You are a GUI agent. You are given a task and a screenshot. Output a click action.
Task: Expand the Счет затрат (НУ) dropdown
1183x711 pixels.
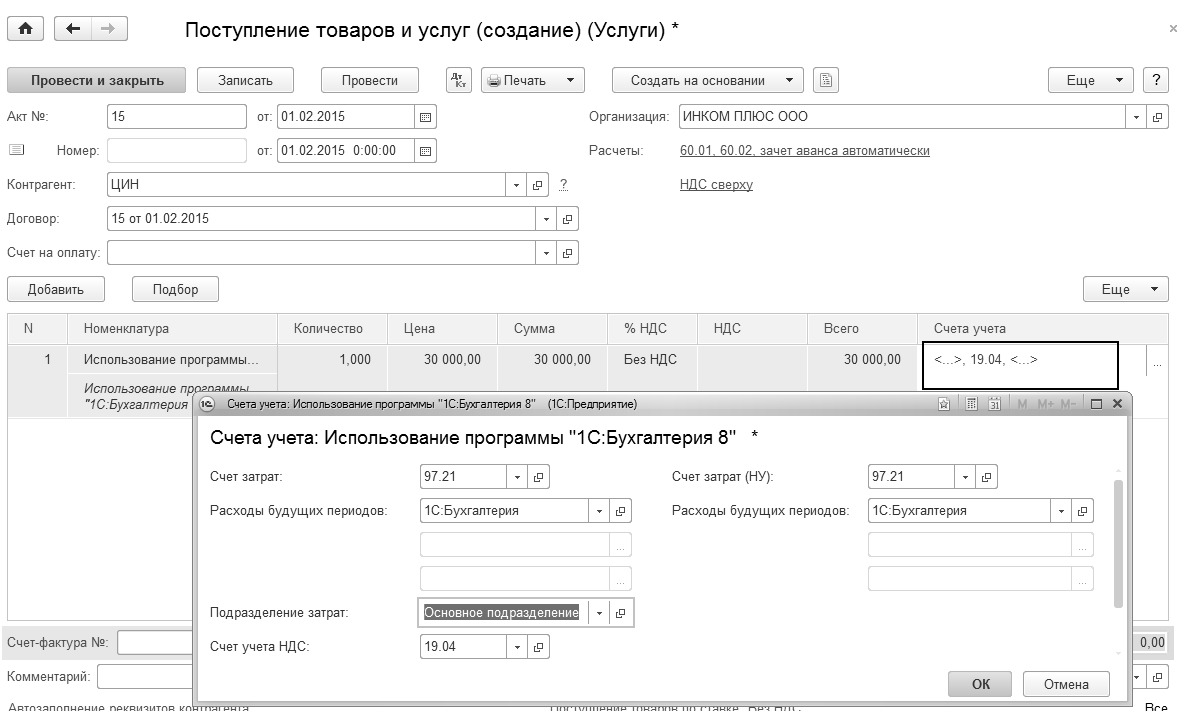pyautogui.click(x=965, y=477)
